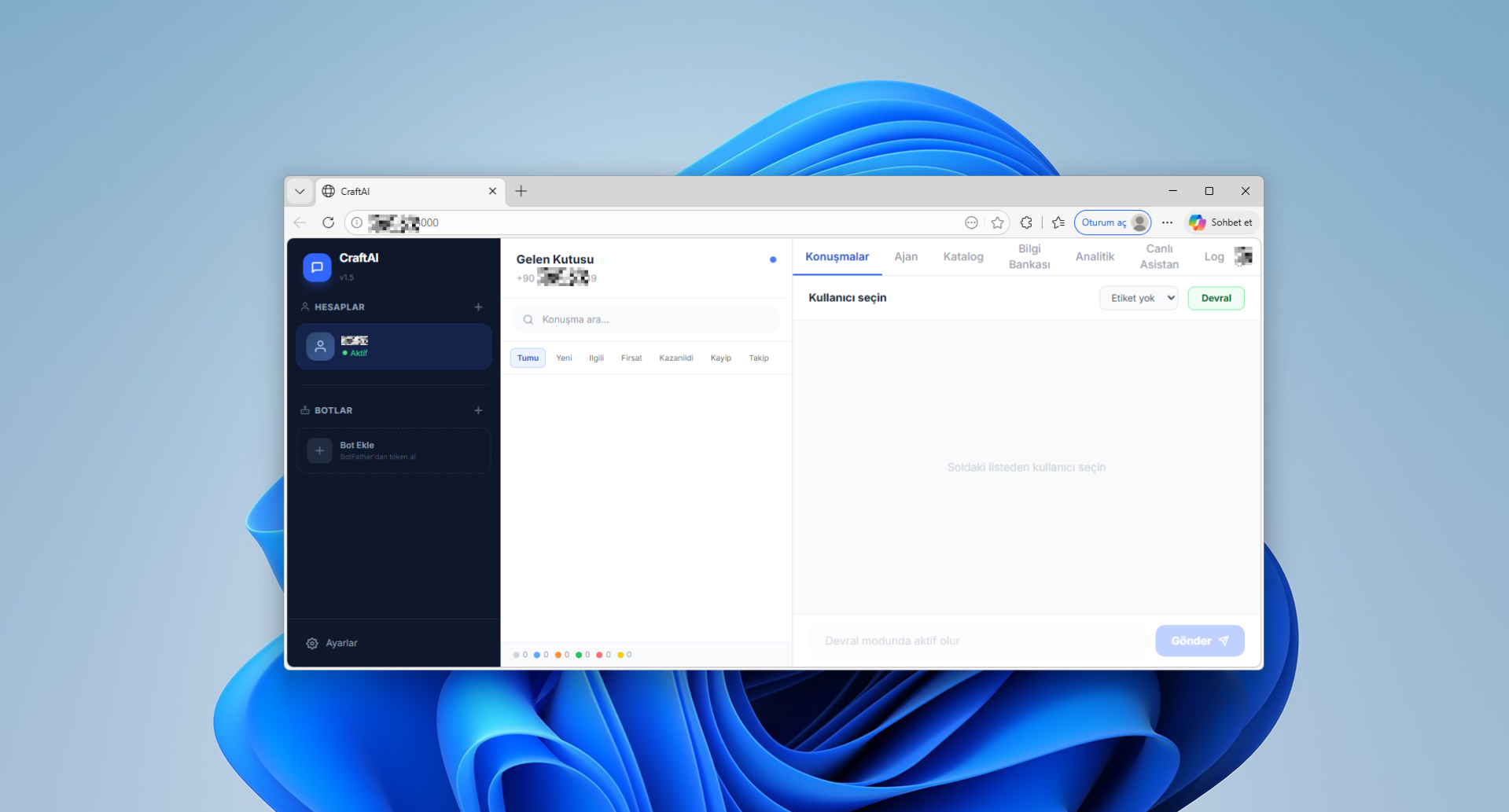Add a new account with Hesaplar plus

(478, 307)
